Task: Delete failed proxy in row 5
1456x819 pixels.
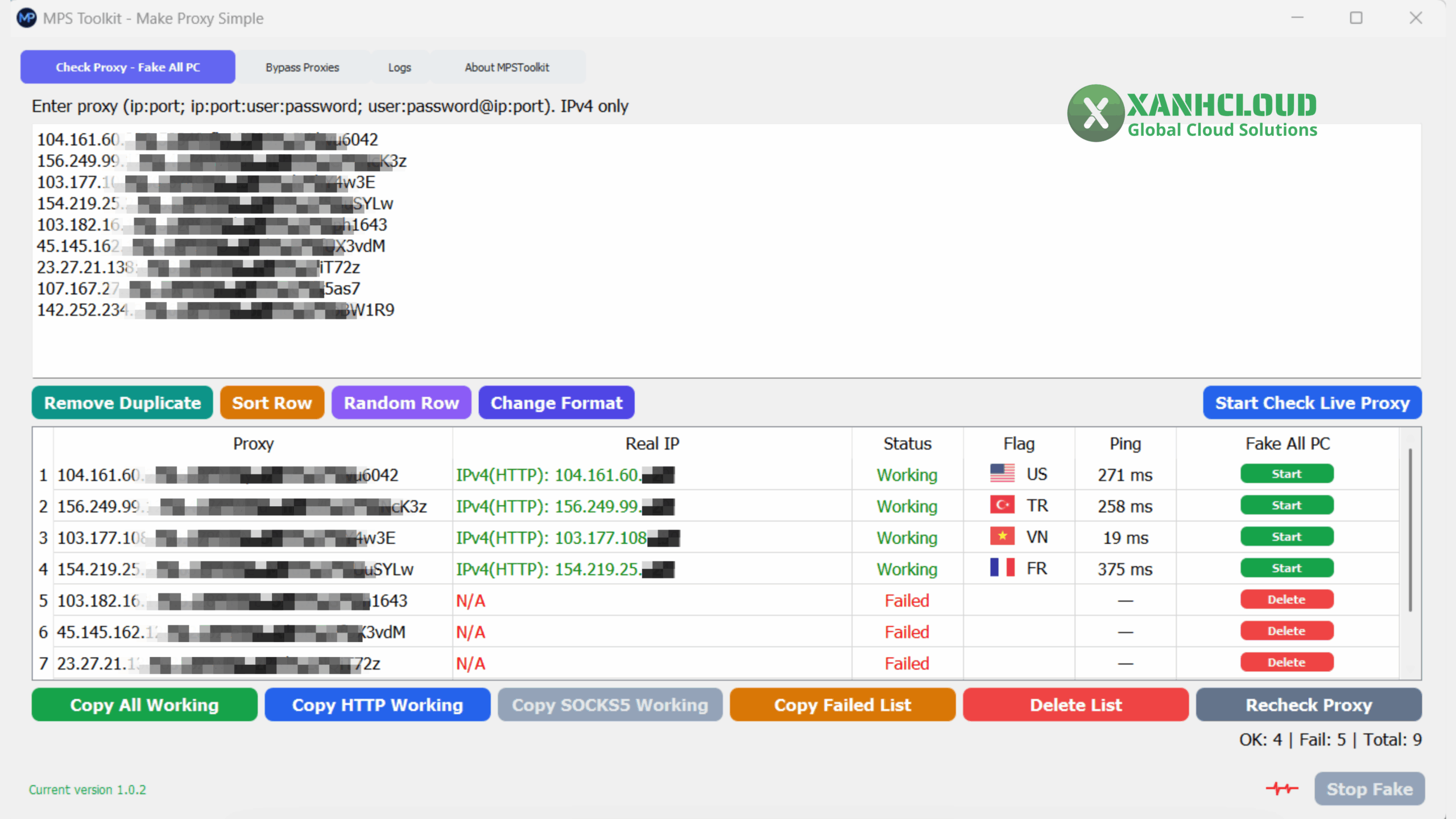Action: click(1287, 599)
